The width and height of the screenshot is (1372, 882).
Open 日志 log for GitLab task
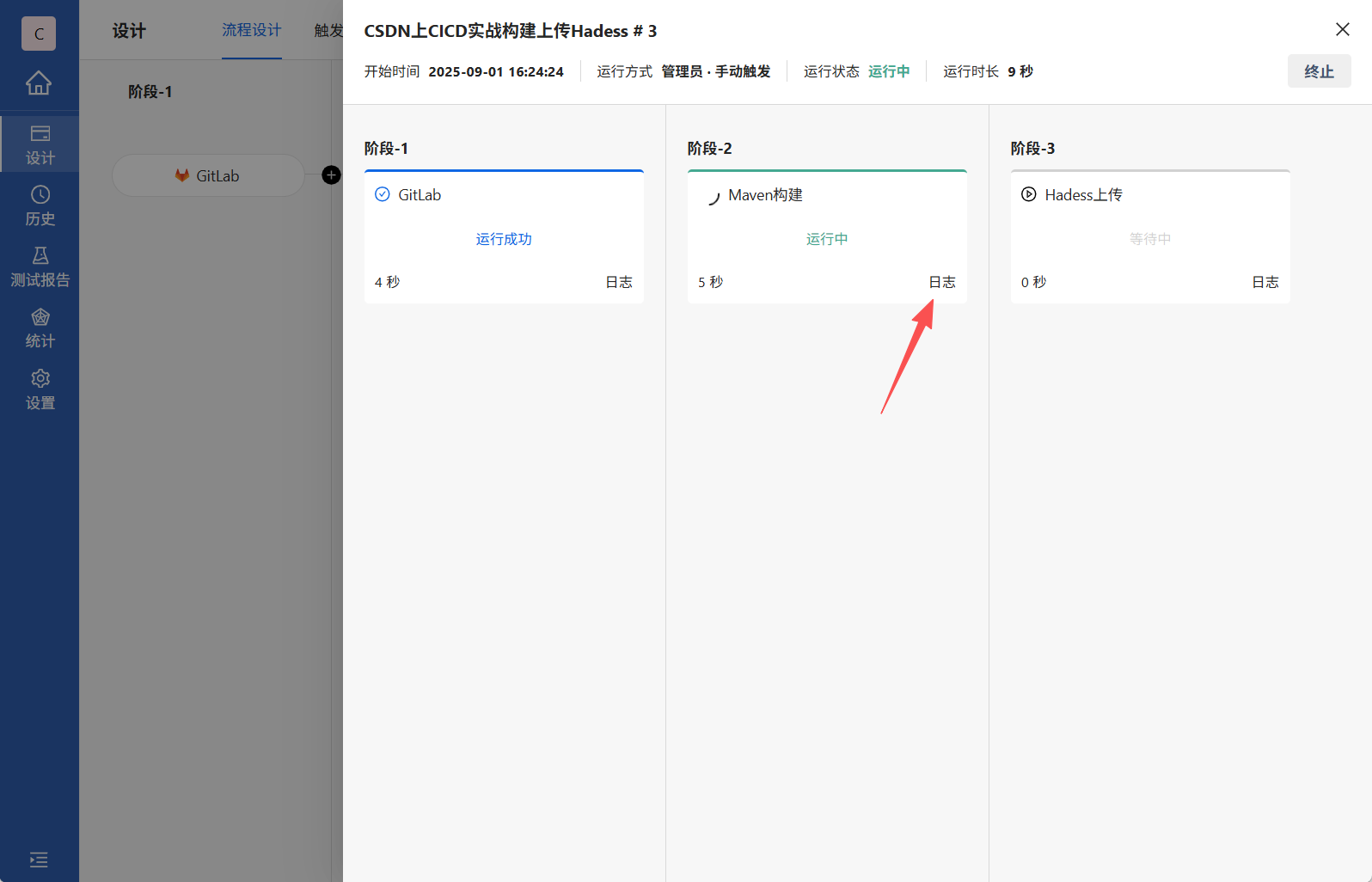click(x=619, y=282)
